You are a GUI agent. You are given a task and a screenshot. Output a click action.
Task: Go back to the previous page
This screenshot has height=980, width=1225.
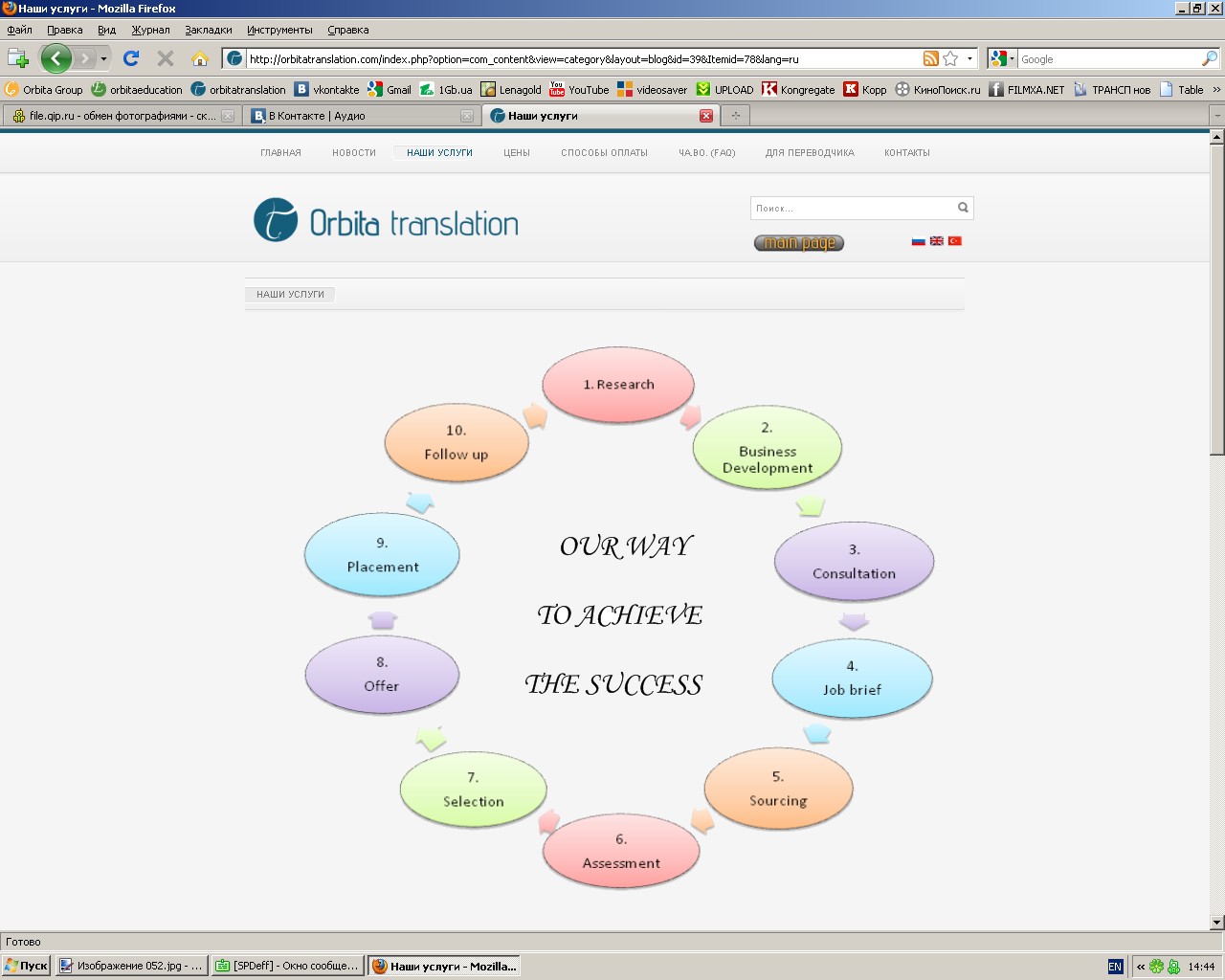coord(56,58)
